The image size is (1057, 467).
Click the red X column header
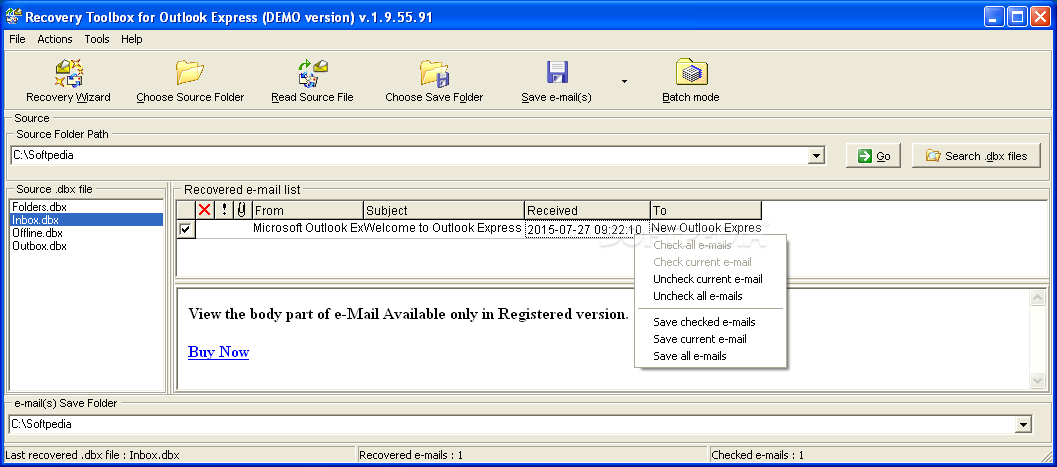pos(205,210)
